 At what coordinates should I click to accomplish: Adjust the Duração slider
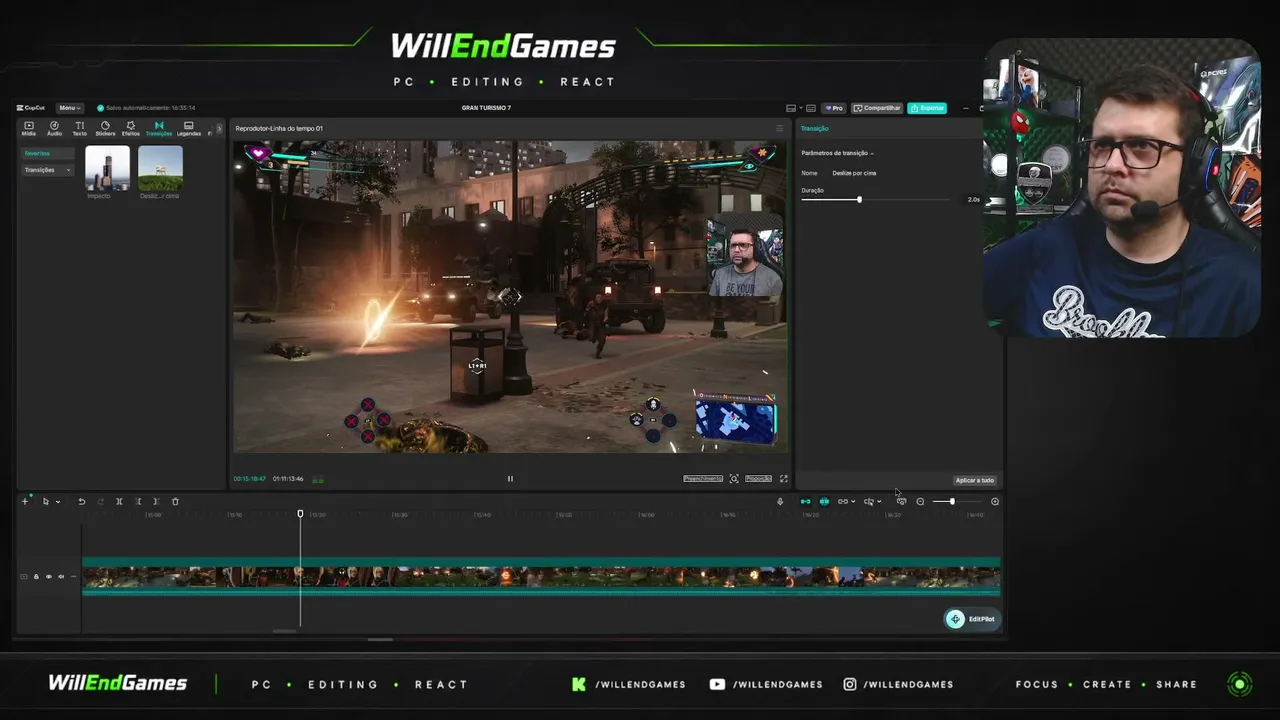pyautogui.click(x=859, y=200)
